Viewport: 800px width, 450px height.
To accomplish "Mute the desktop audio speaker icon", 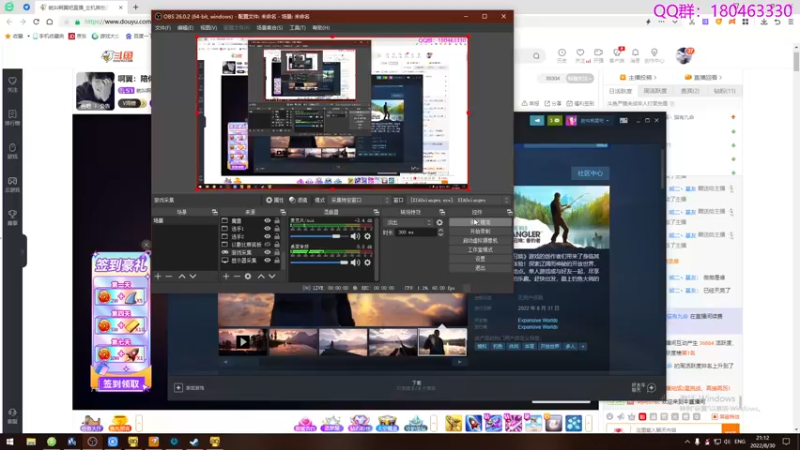I will click(x=355, y=262).
